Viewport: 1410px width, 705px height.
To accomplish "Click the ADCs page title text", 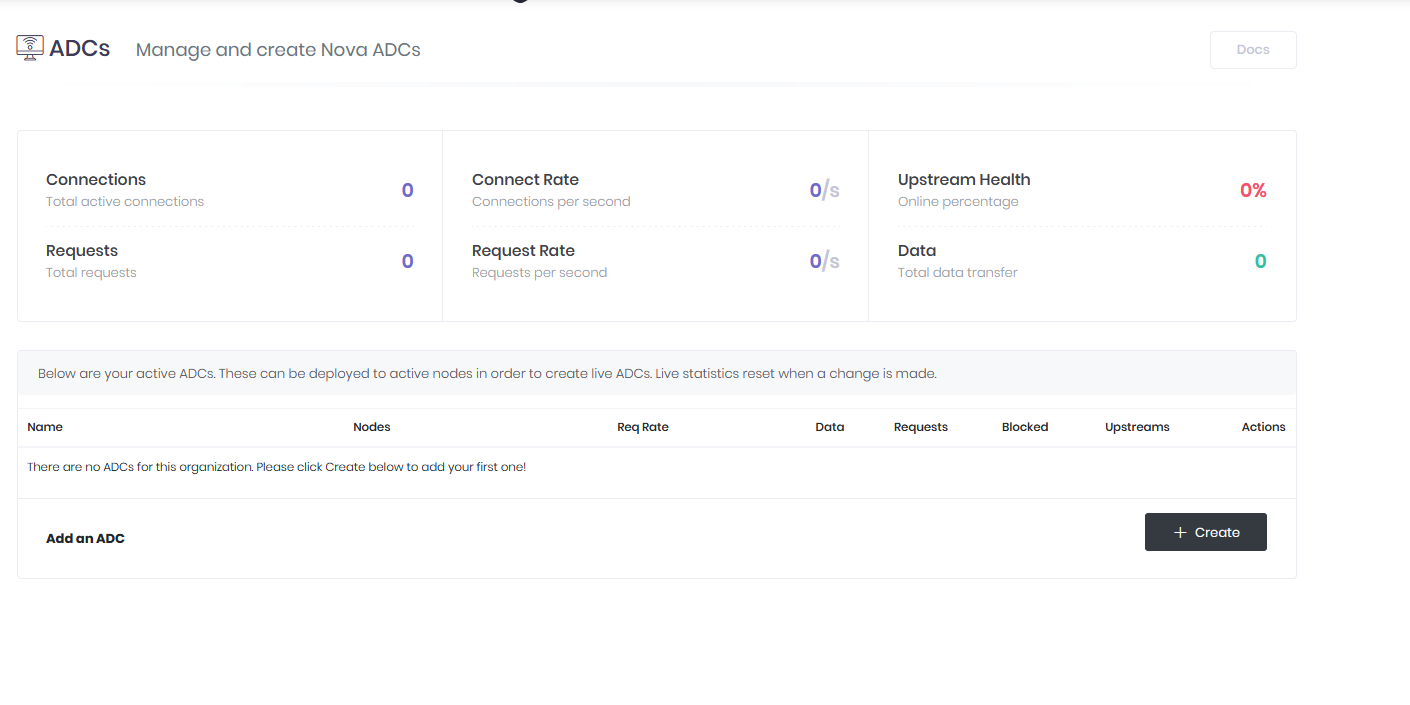I will pos(80,49).
